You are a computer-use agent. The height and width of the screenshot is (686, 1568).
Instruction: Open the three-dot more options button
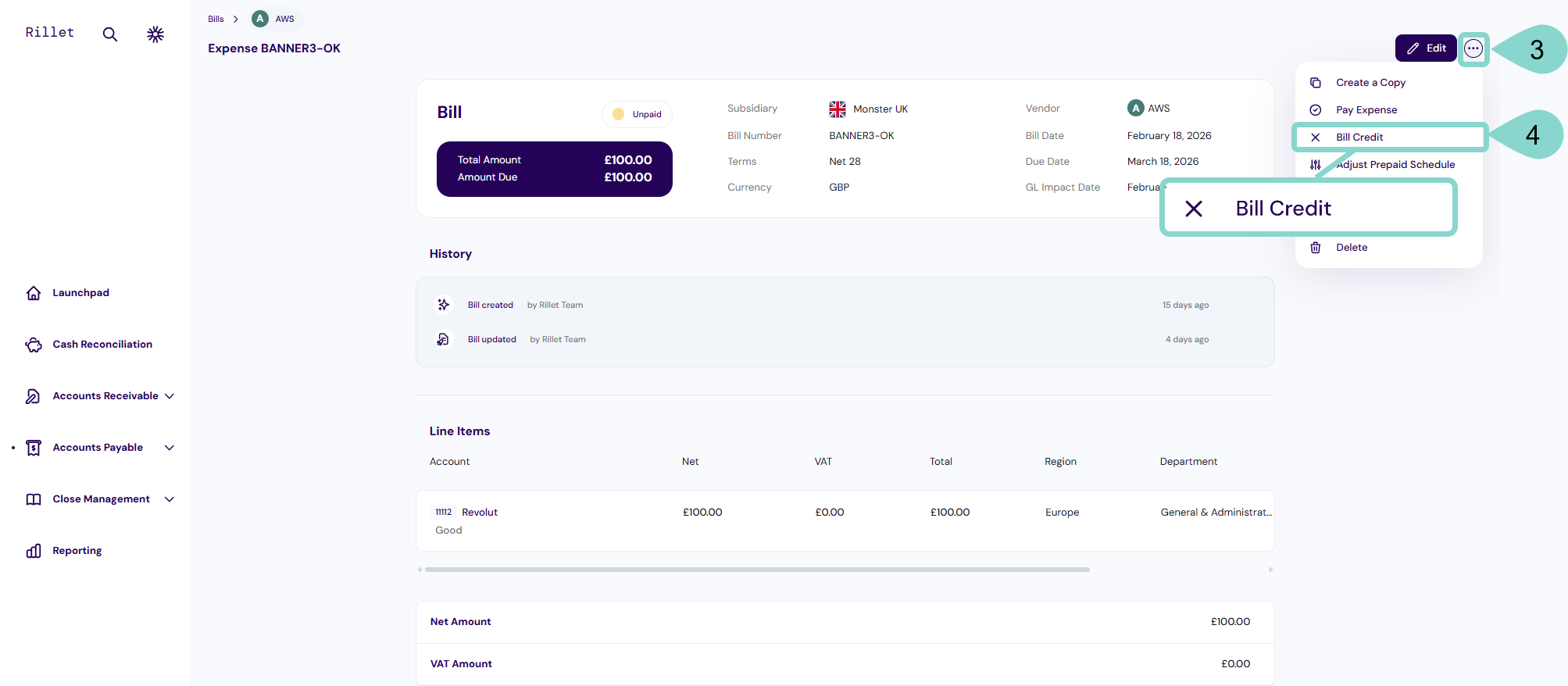1473,48
